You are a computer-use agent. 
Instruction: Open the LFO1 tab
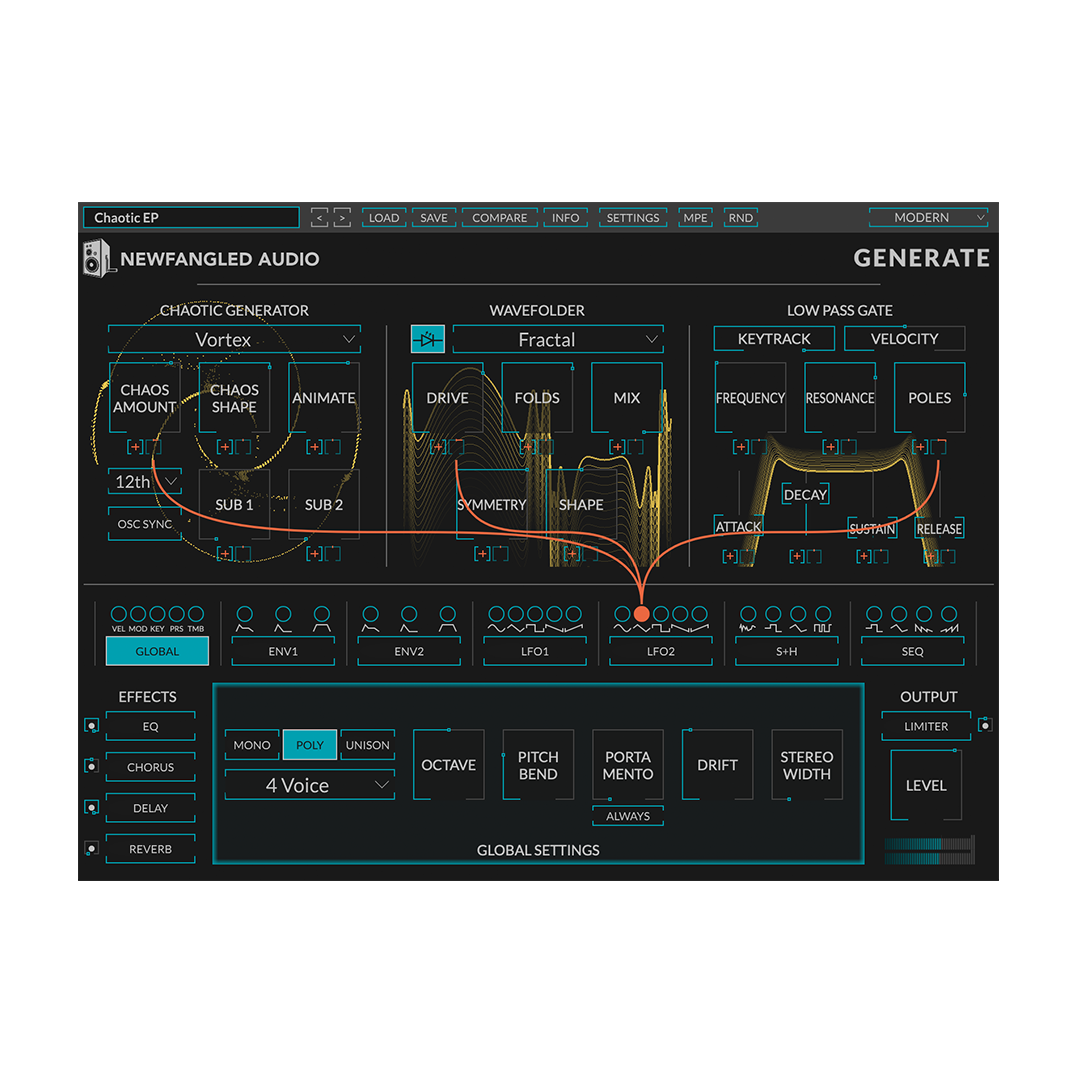535,651
